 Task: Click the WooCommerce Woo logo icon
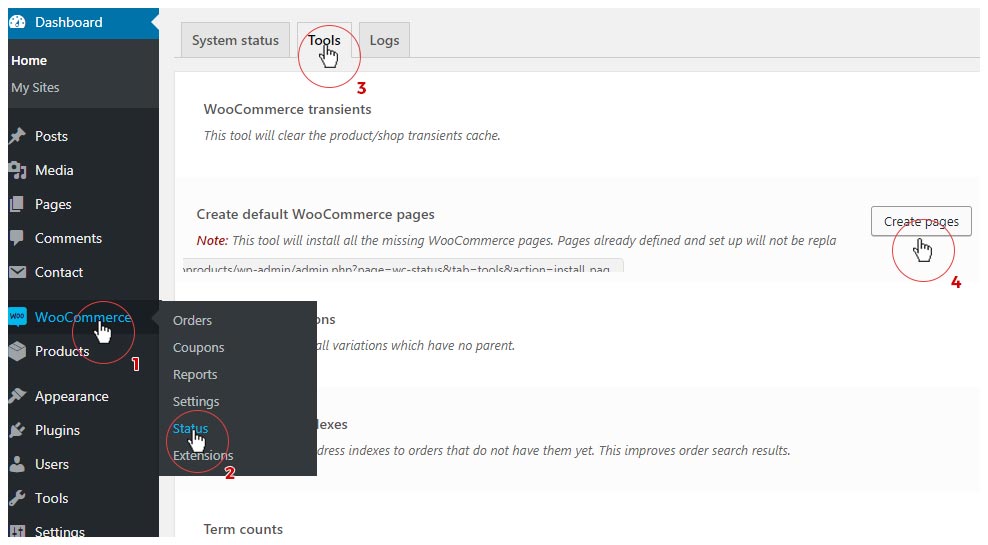tap(17, 317)
